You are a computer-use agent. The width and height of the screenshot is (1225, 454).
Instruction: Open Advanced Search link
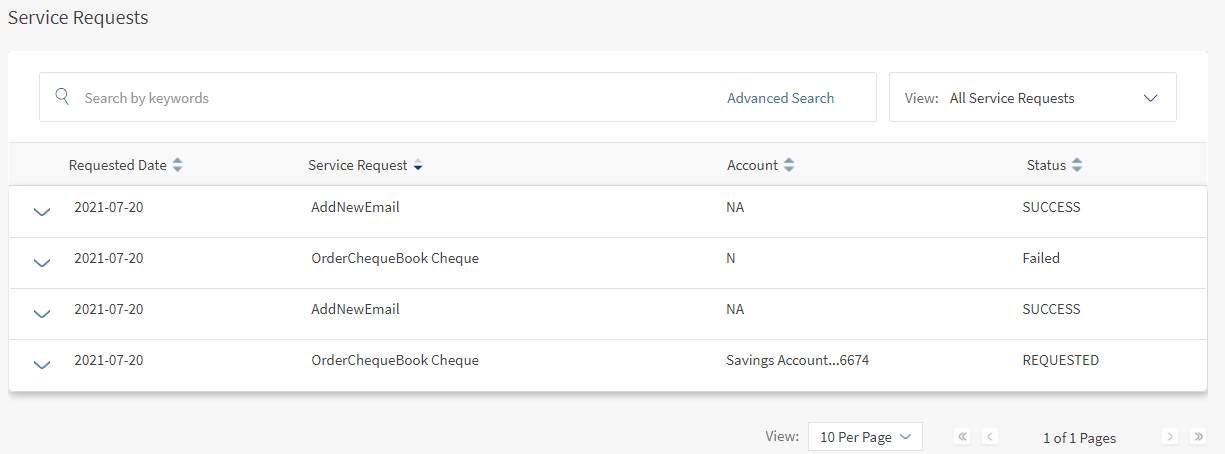pyautogui.click(x=780, y=98)
